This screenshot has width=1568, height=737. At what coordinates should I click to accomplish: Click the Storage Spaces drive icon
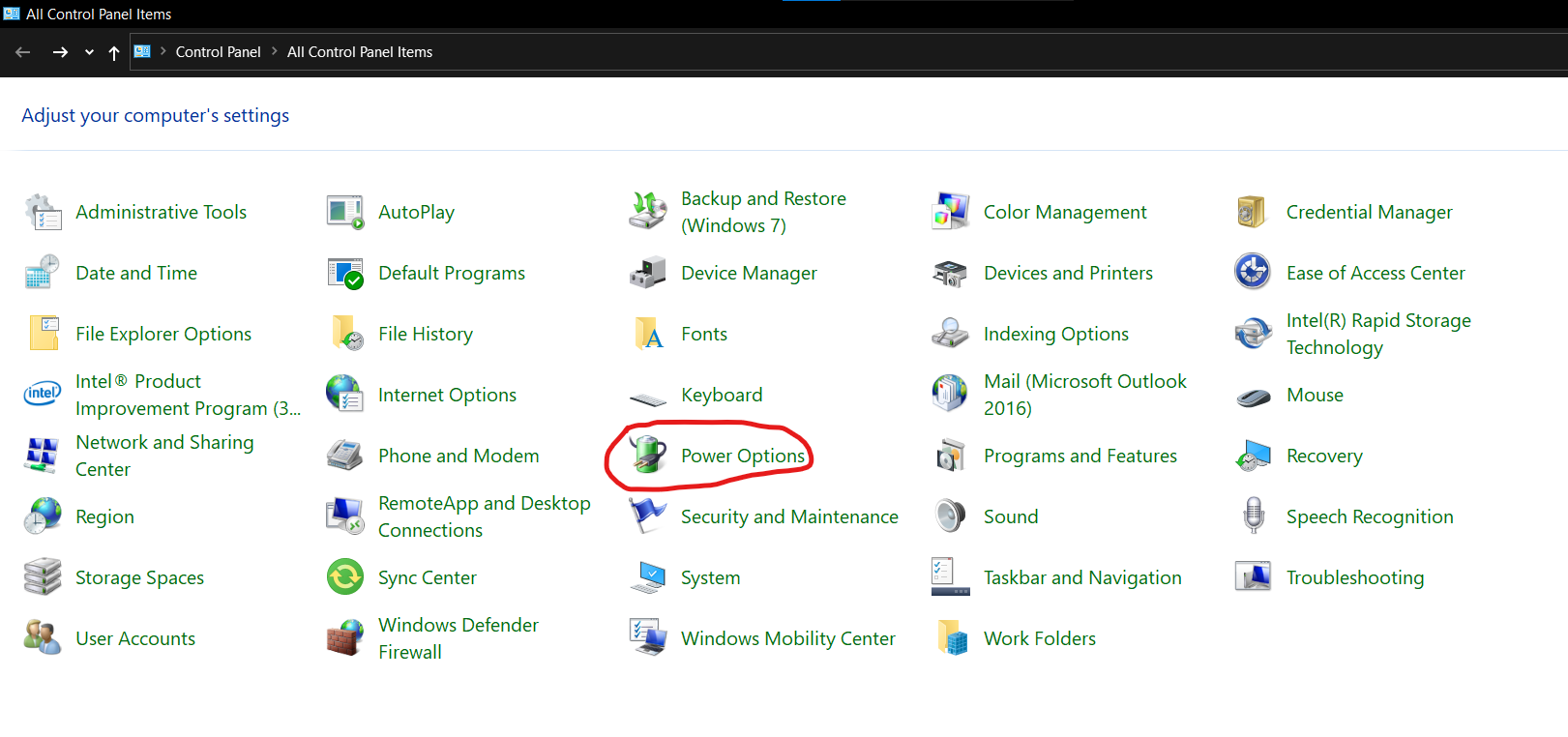point(43,577)
